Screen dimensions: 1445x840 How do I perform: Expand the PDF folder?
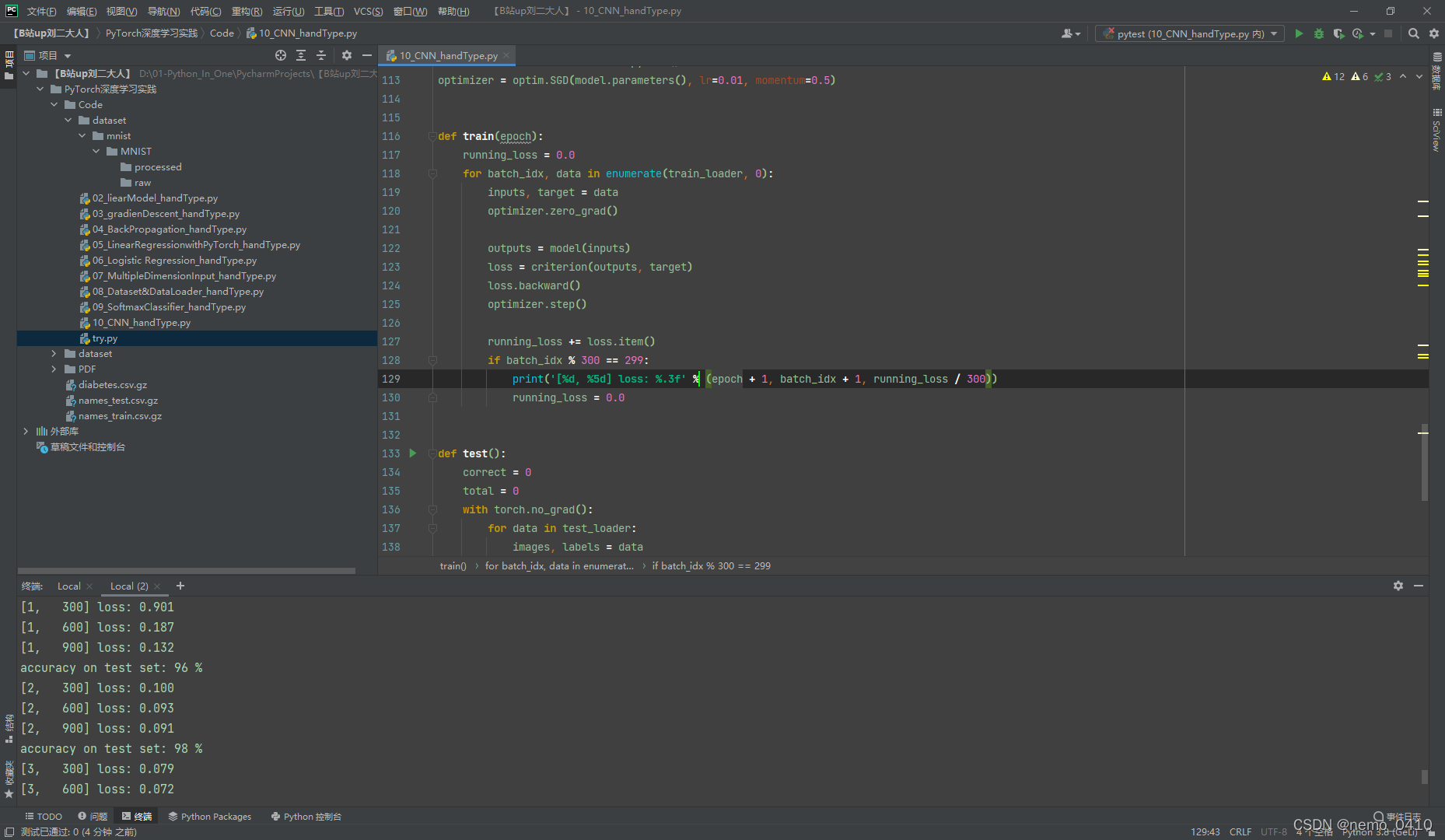coord(54,369)
